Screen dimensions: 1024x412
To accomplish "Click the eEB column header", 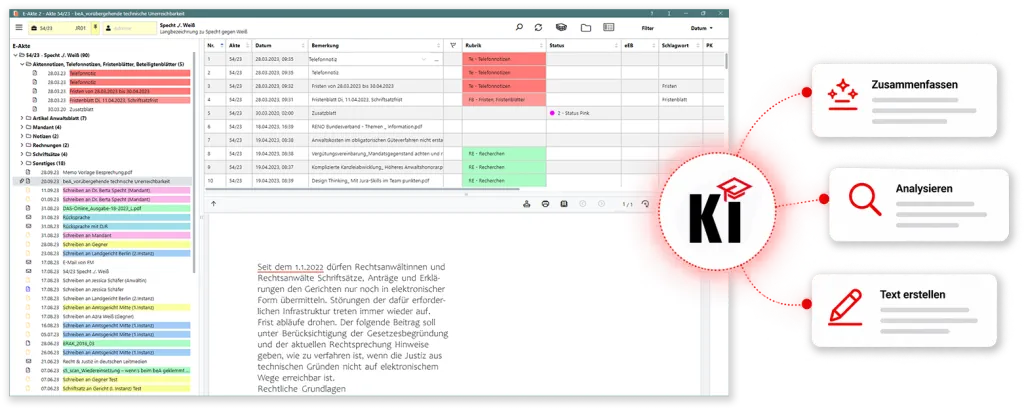I will point(639,45).
